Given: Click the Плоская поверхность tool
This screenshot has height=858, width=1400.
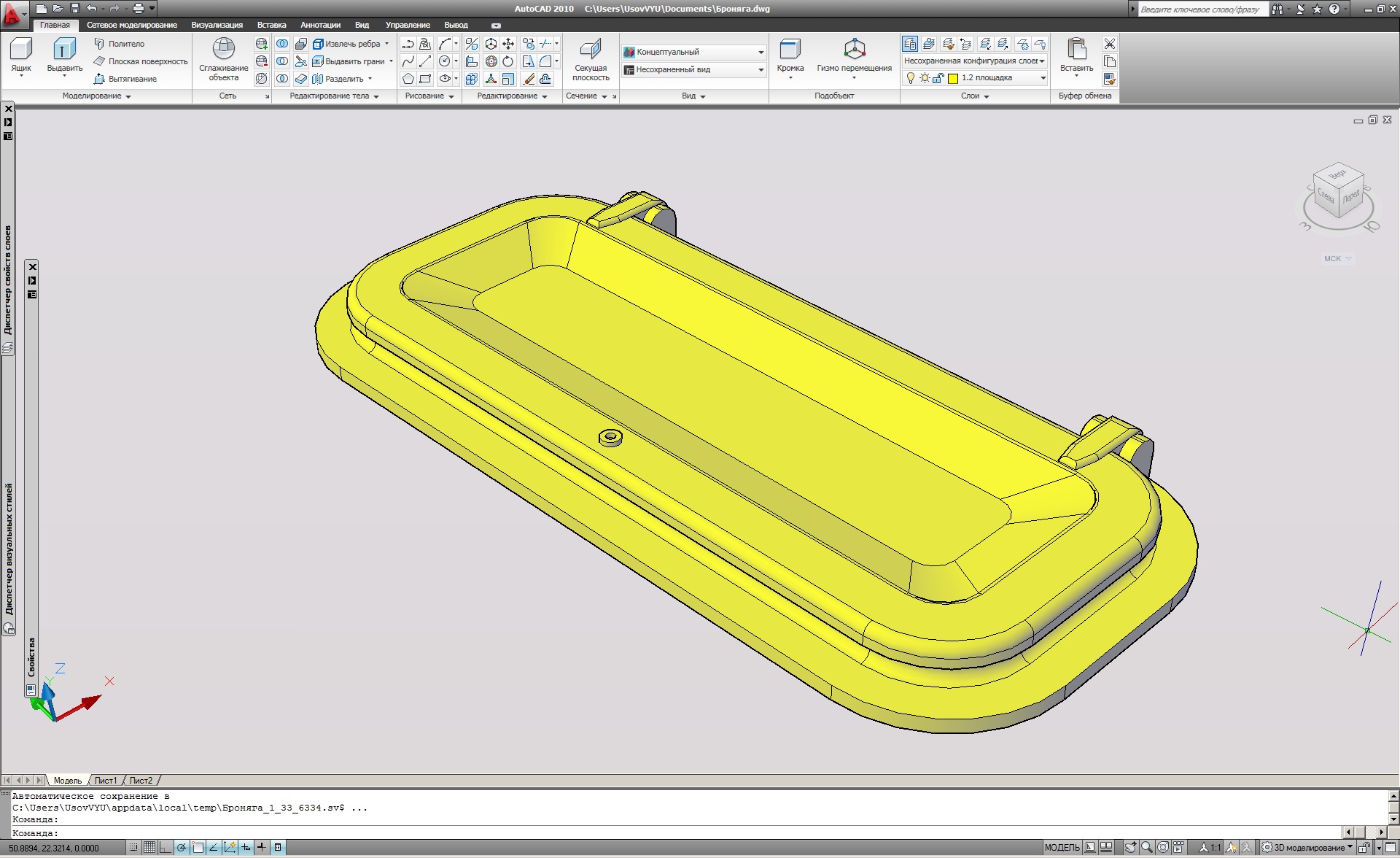Looking at the screenshot, I should pyautogui.click(x=140, y=61).
